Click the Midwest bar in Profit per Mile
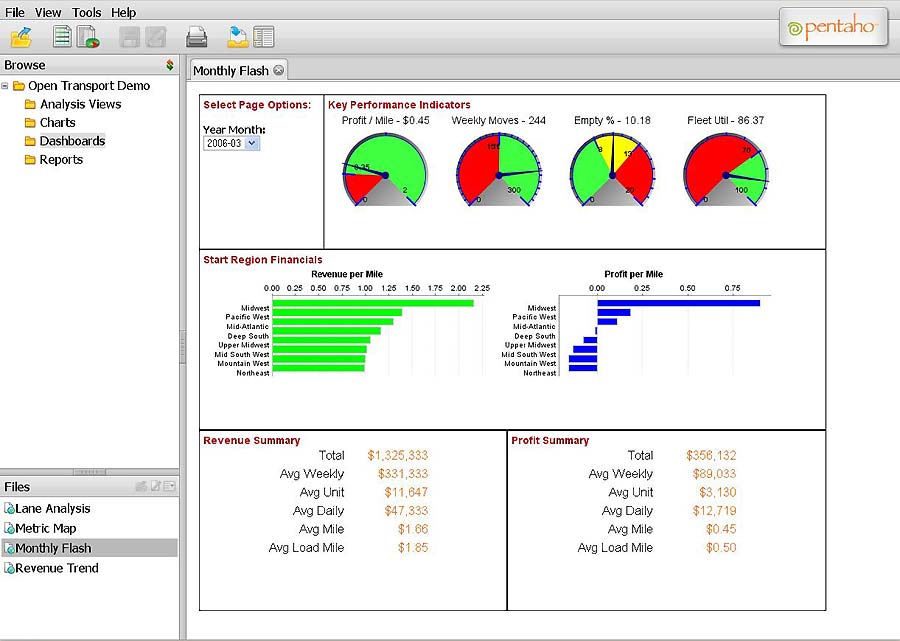900x641 pixels. click(x=678, y=303)
